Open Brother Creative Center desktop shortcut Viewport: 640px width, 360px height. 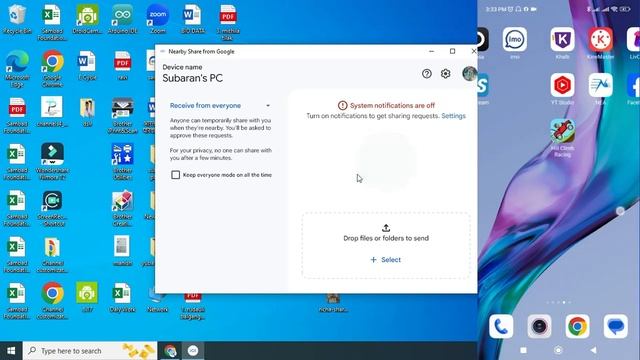[x=122, y=208]
